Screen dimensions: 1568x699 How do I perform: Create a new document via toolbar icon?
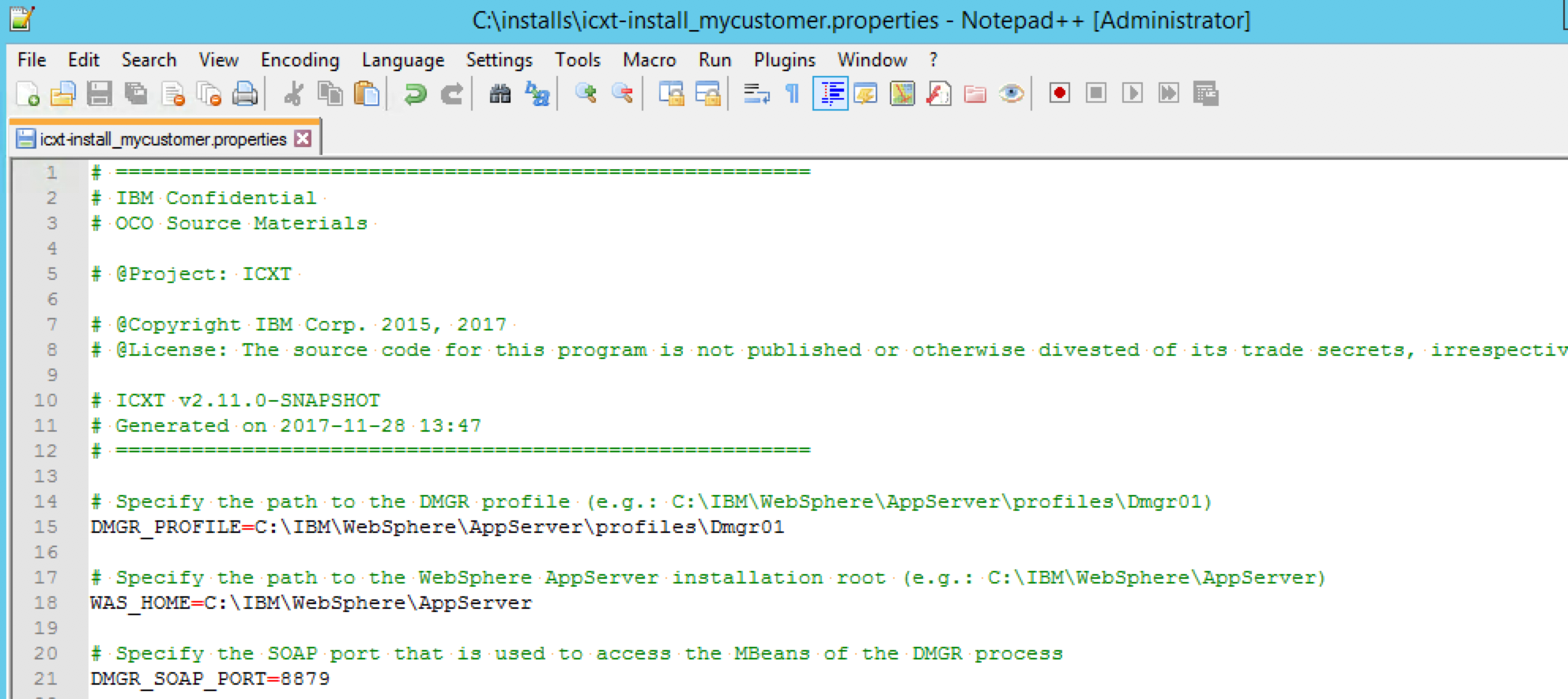coord(28,94)
